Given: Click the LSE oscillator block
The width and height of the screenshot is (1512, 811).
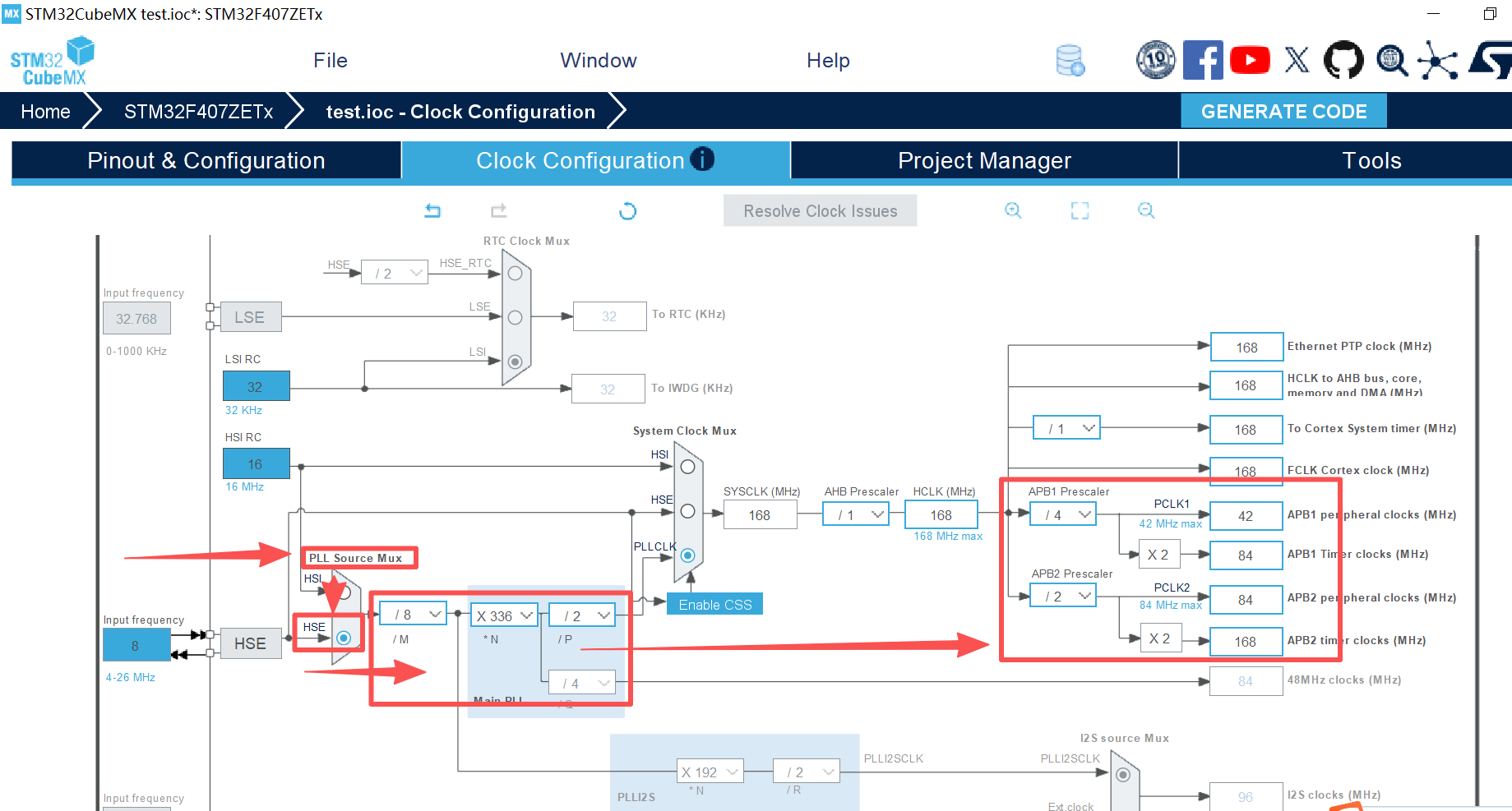Looking at the screenshot, I should tap(250, 317).
